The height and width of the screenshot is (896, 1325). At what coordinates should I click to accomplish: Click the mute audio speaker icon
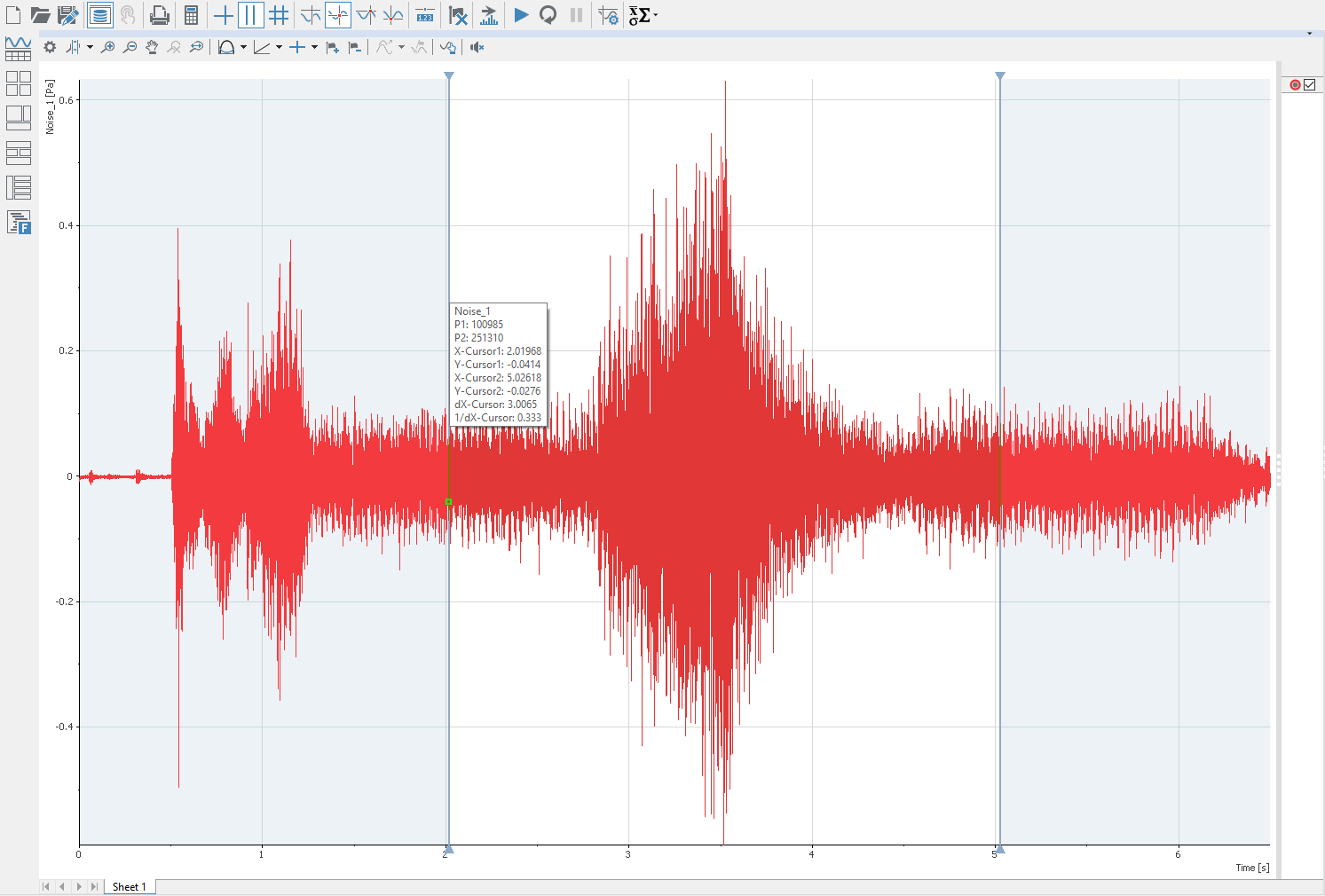(477, 47)
